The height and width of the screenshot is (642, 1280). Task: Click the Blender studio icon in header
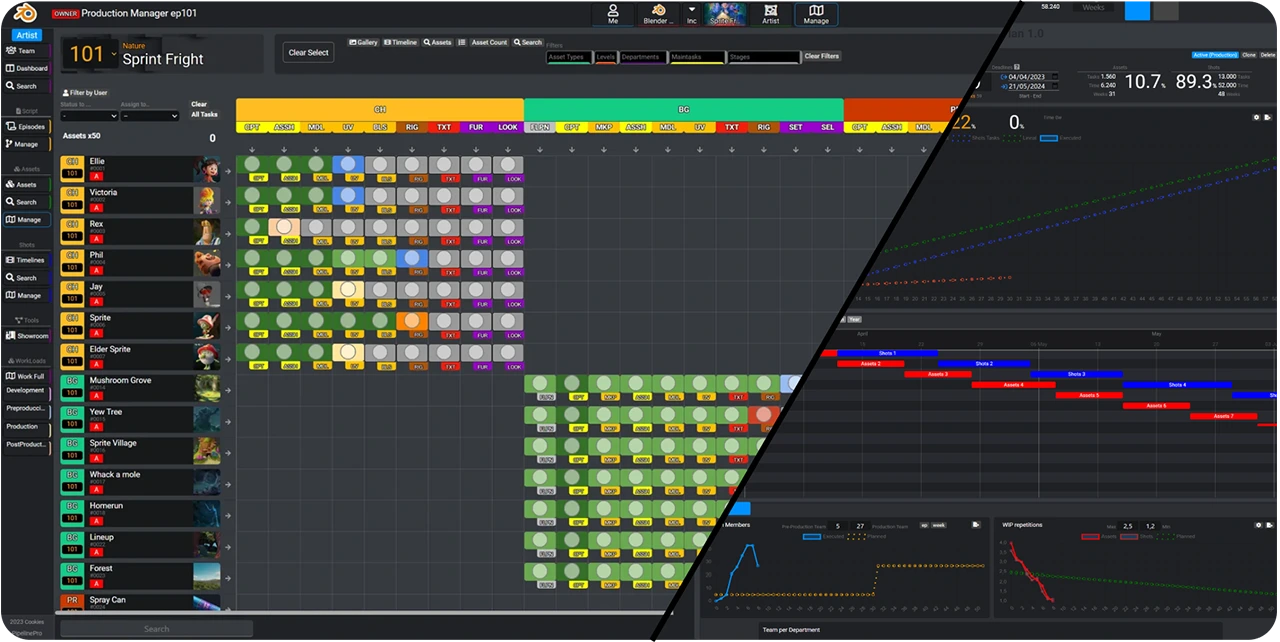coord(658,14)
